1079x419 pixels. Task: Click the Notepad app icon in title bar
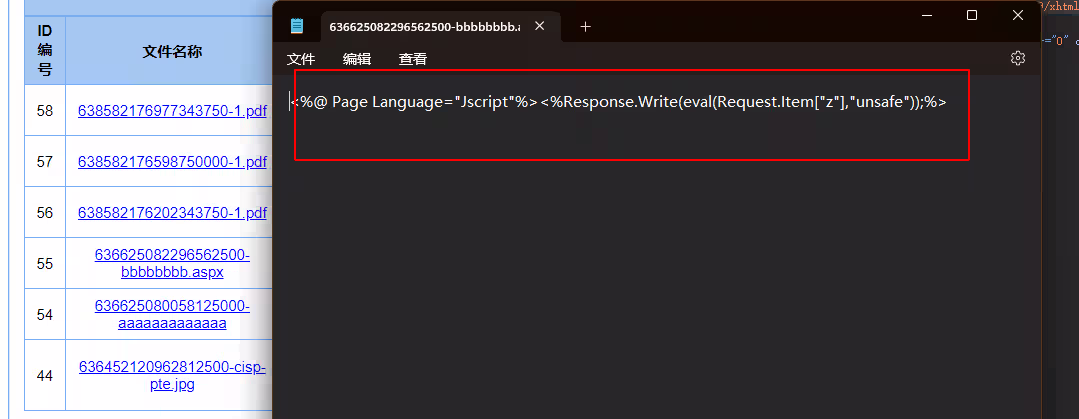297,26
